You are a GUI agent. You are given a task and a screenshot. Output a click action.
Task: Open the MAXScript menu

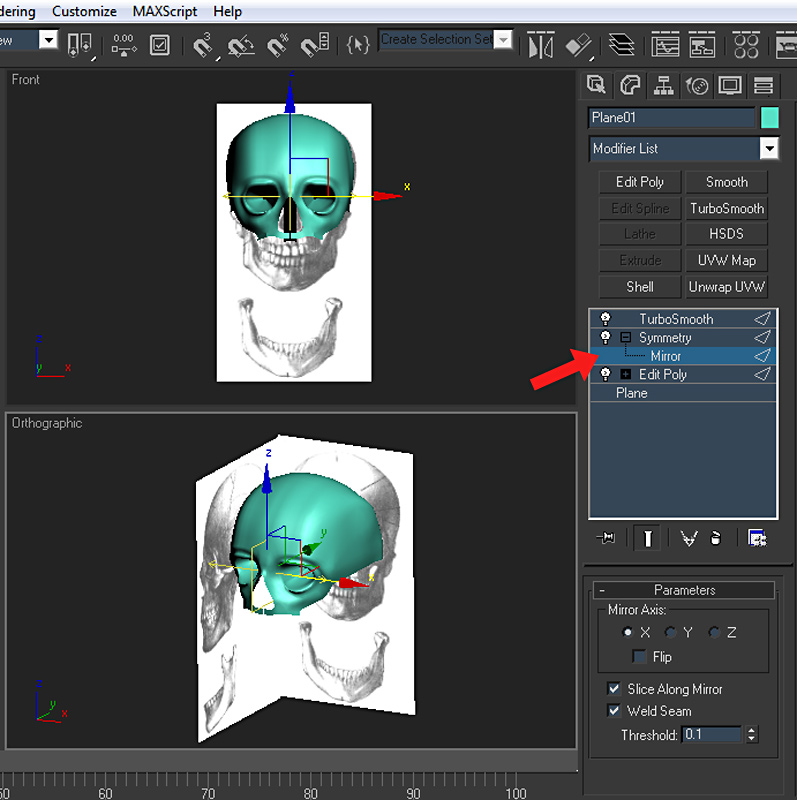165,12
